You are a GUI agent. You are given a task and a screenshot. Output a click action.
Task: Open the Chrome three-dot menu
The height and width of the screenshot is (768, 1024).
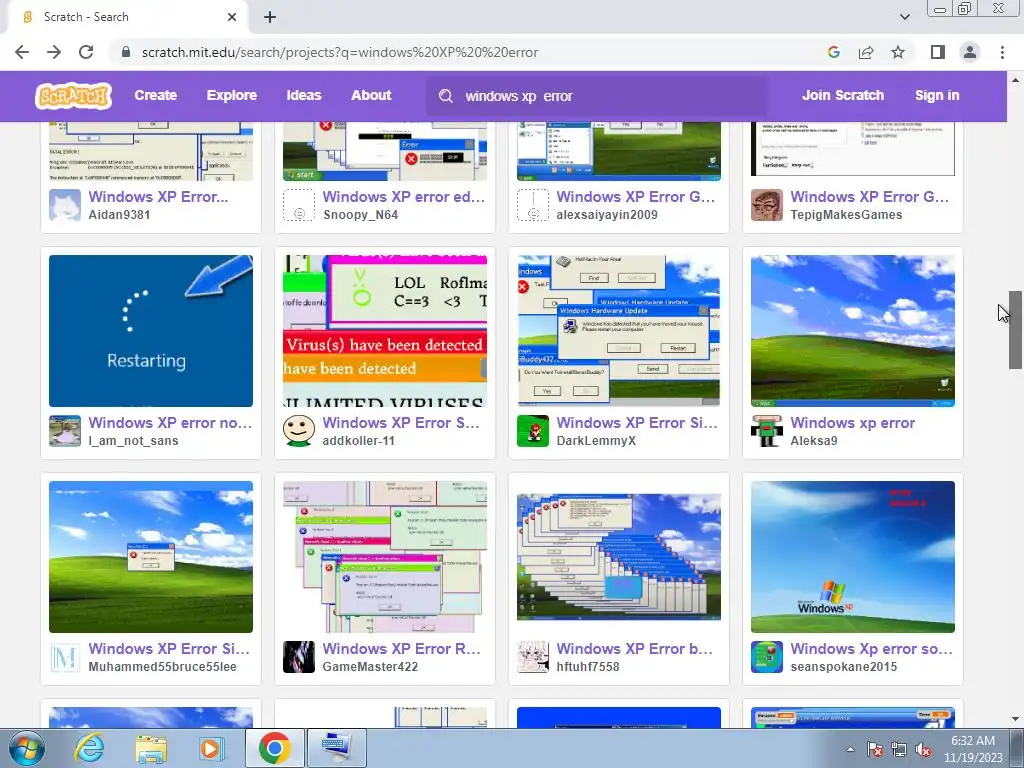tap(1002, 52)
